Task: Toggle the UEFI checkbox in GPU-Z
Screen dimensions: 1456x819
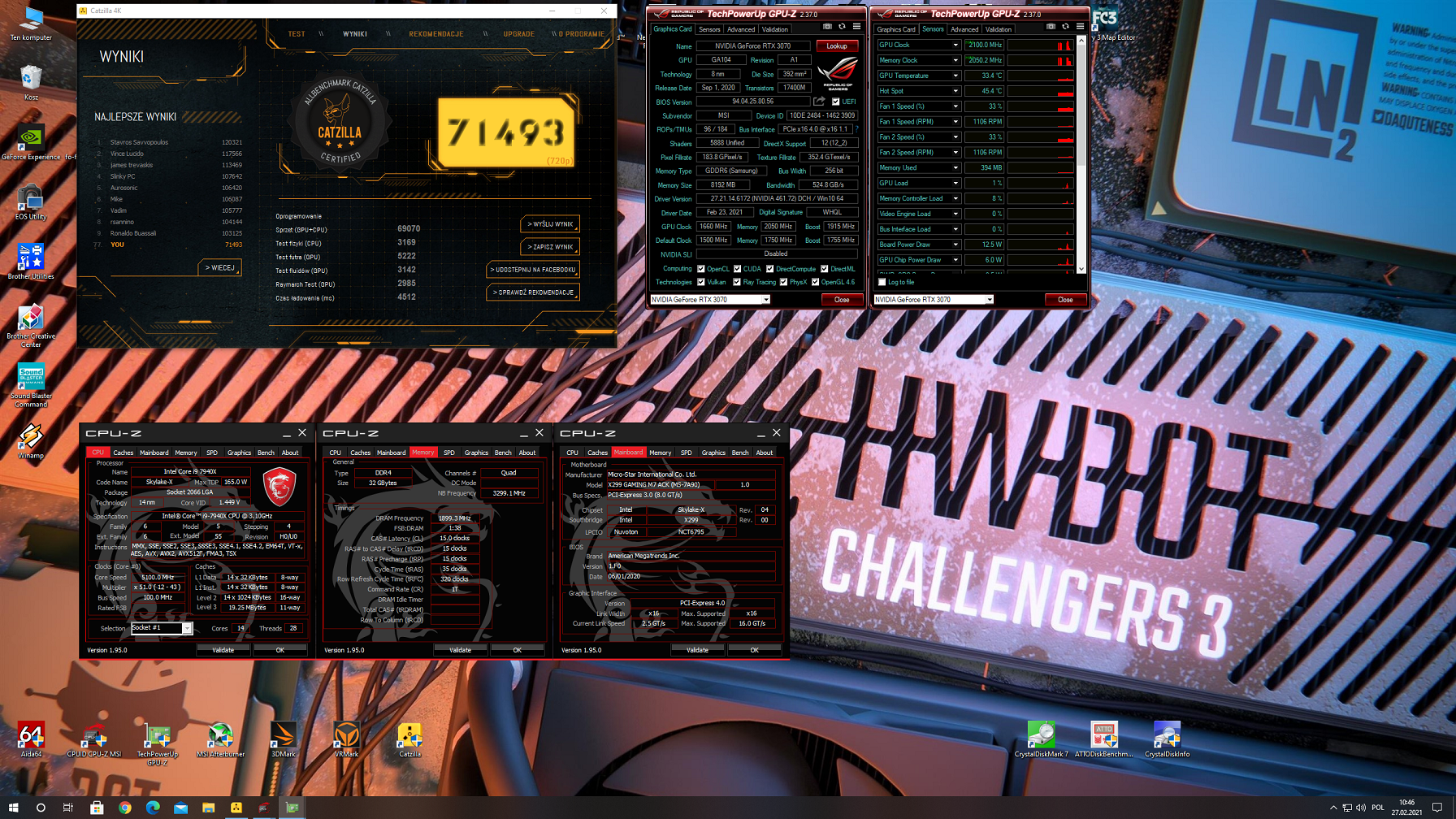Action: click(x=835, y=102)
